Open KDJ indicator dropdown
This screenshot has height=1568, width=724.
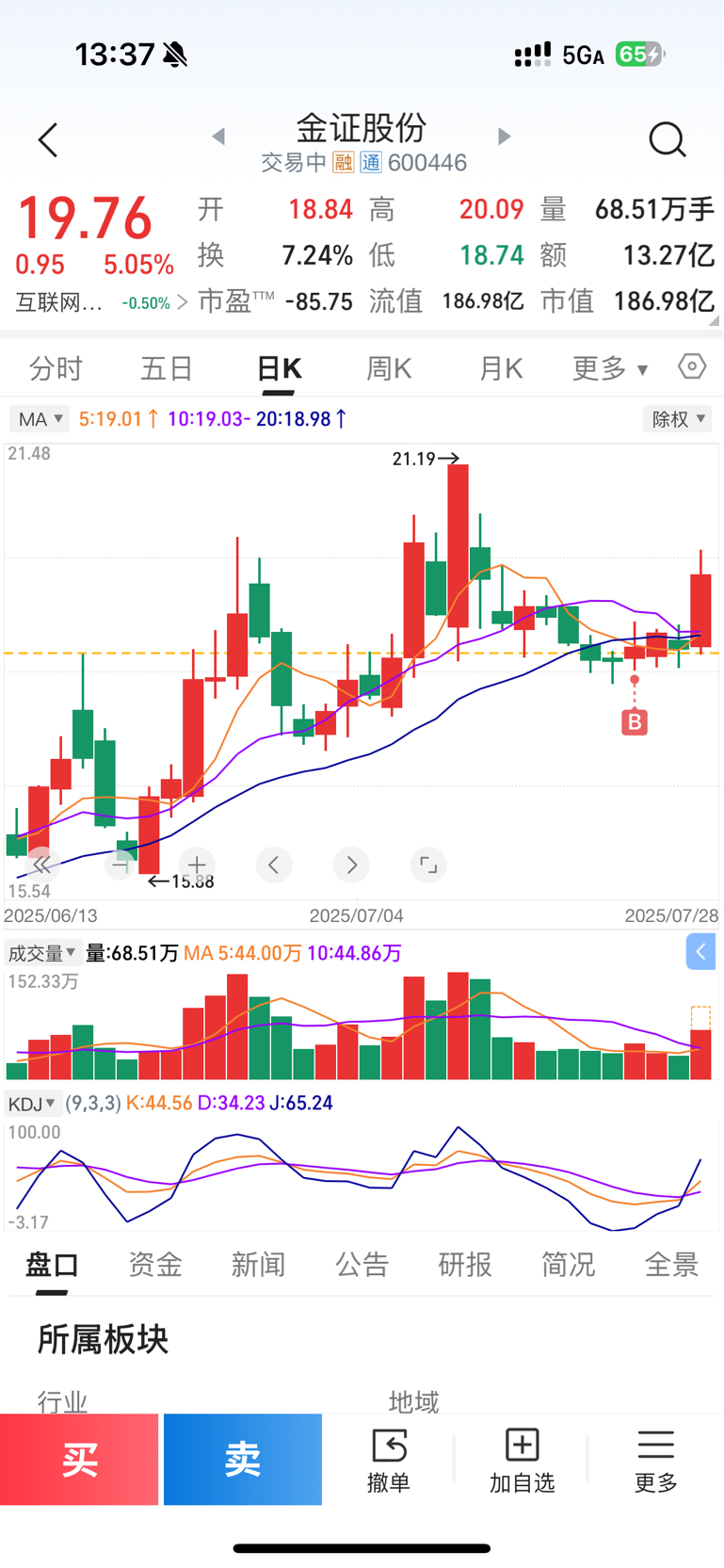[x=33, y=1103]
